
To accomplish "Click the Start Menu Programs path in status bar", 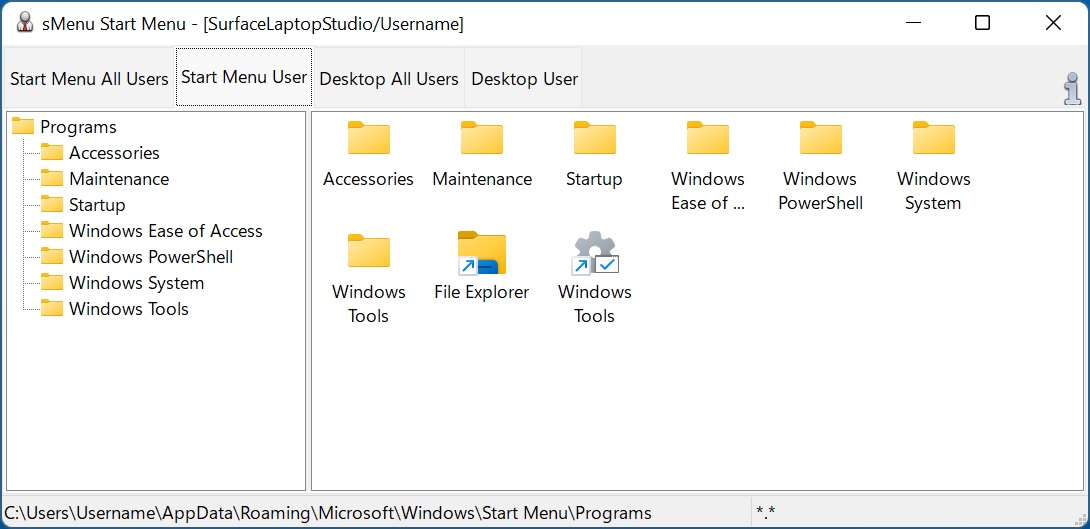I will (328, 513).
